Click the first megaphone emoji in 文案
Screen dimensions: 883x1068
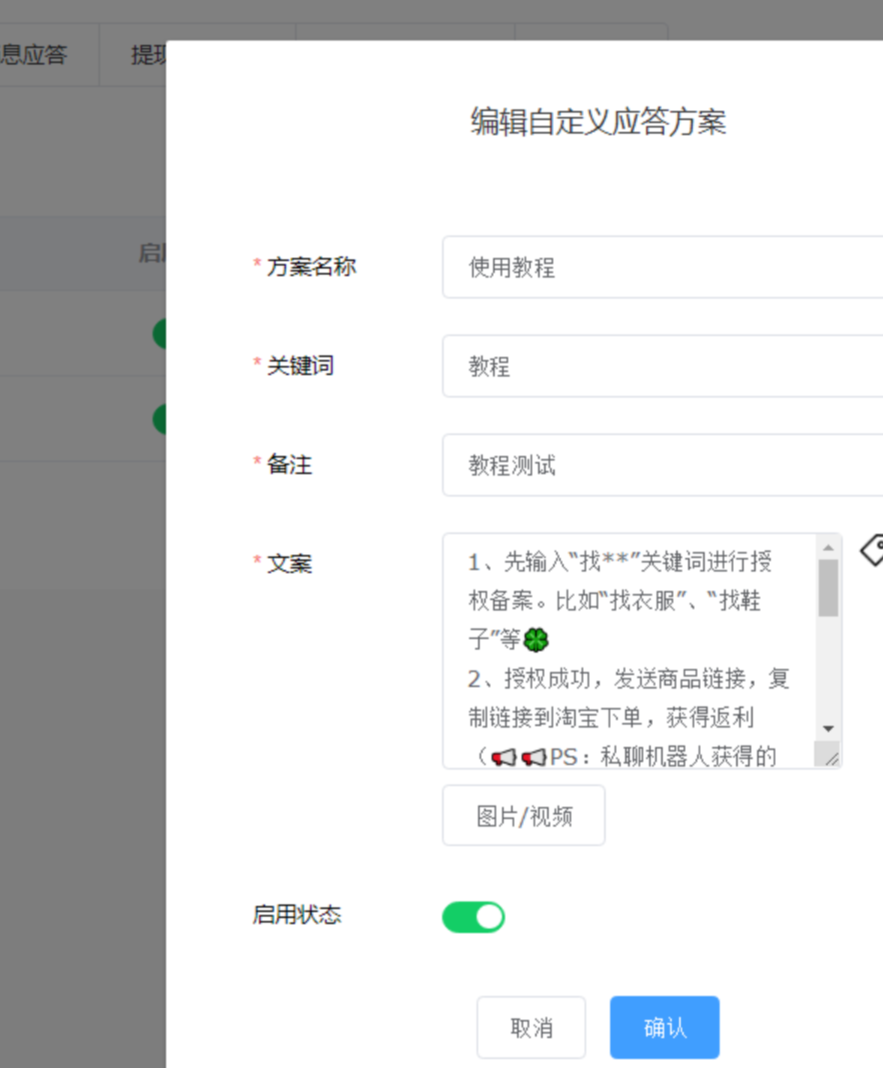(x=504, y=757)
